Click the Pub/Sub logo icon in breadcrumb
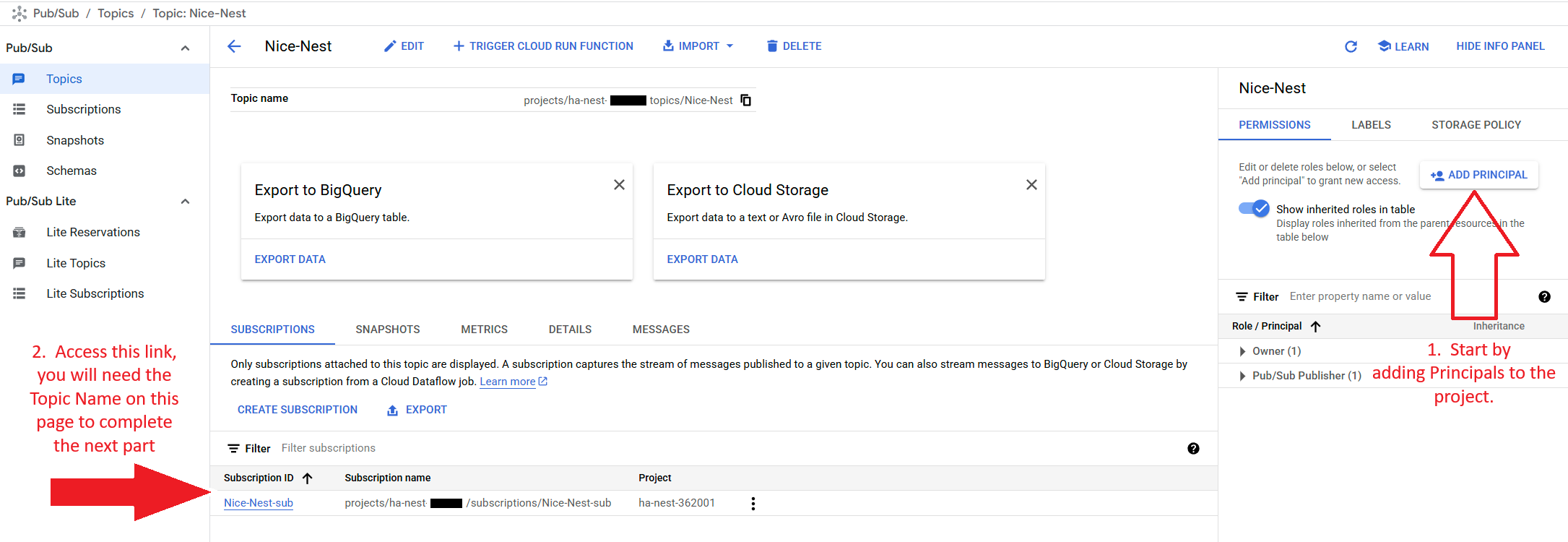This screenshot has width=1568, height=542. point(20,13)
